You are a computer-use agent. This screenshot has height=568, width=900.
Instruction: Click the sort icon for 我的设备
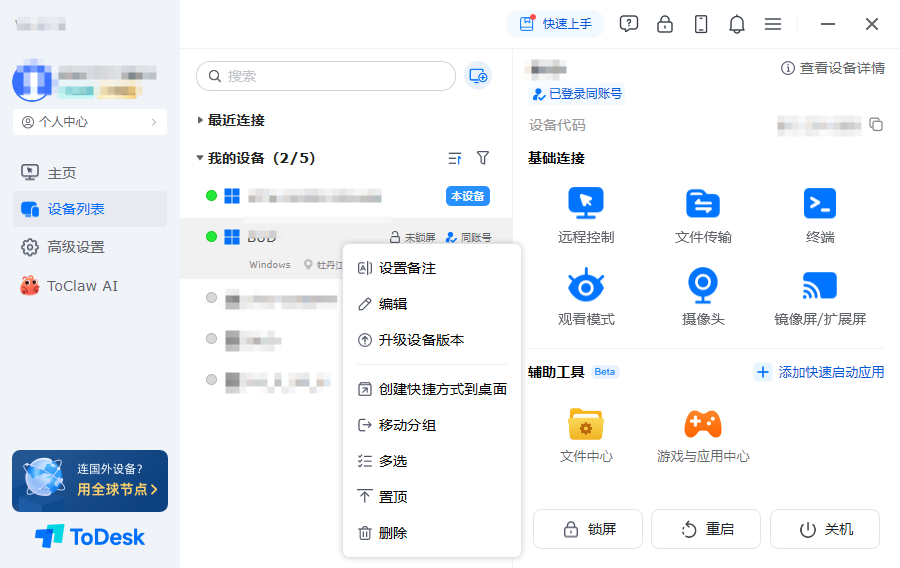tap(455, 158)
